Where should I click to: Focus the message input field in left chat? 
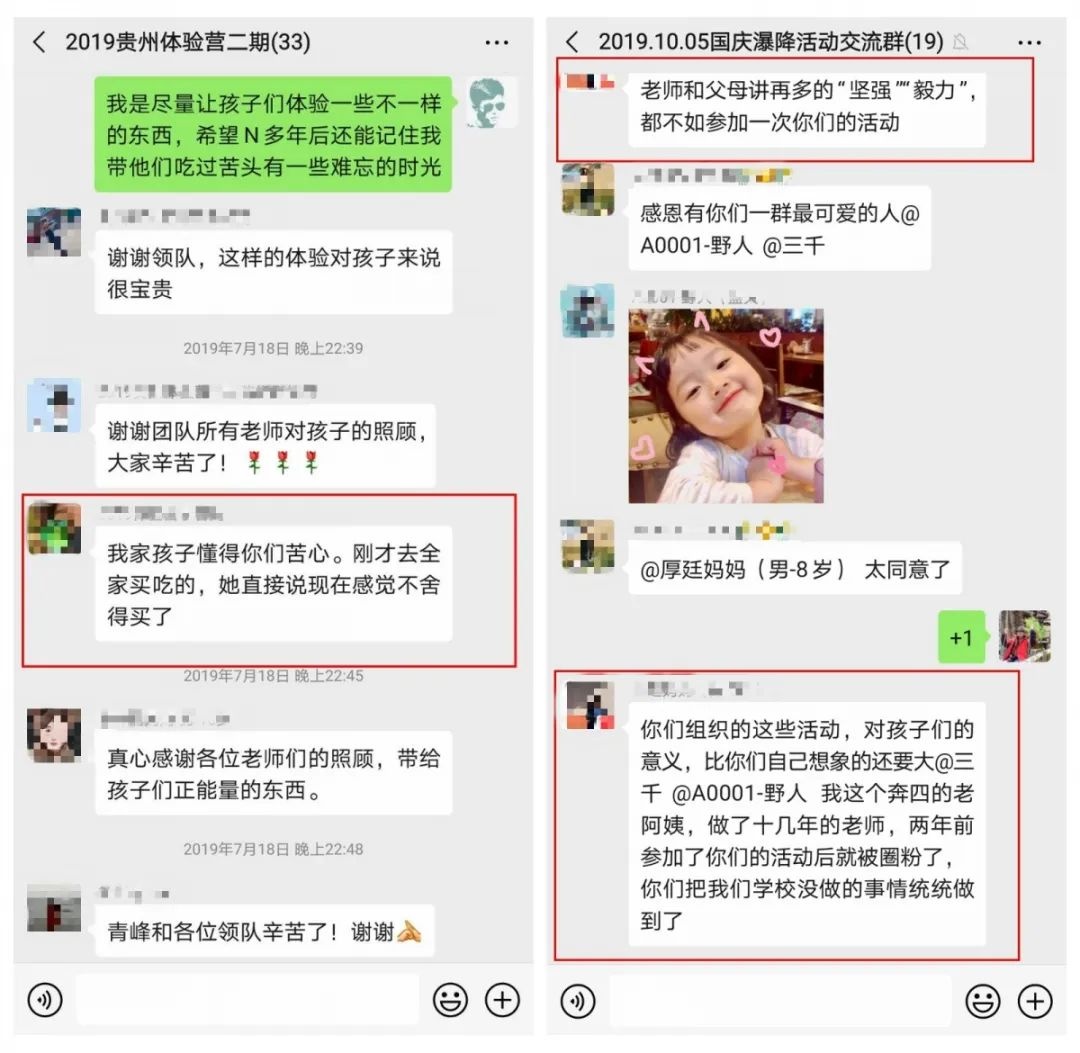coord(247,999)
